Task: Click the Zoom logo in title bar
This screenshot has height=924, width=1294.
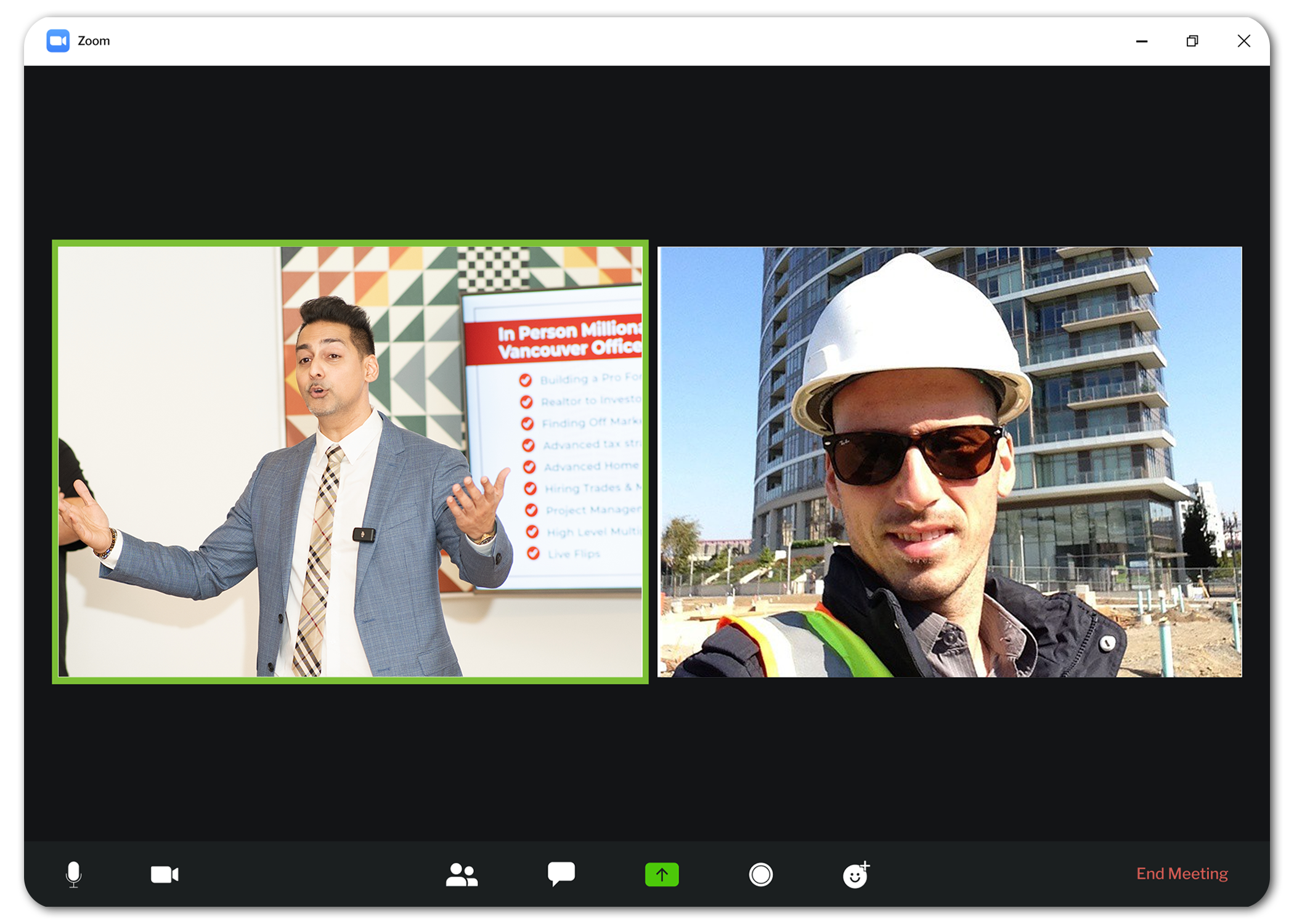Action: pos(58,41)
